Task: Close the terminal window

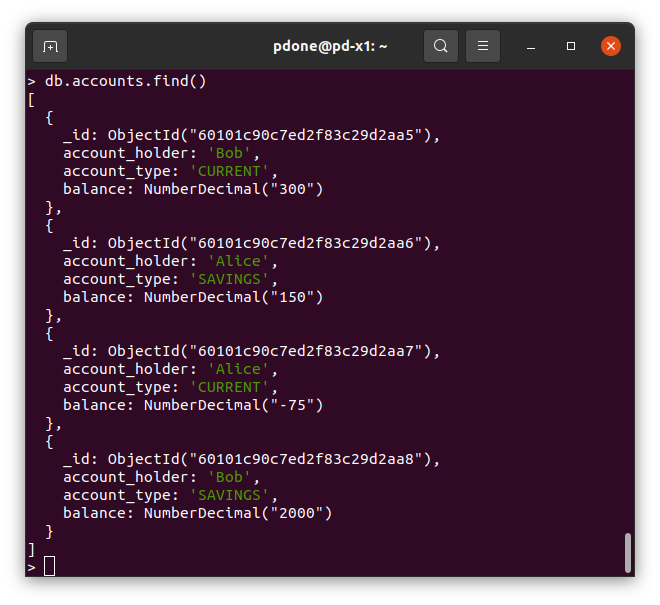Action: pos(611,46)
